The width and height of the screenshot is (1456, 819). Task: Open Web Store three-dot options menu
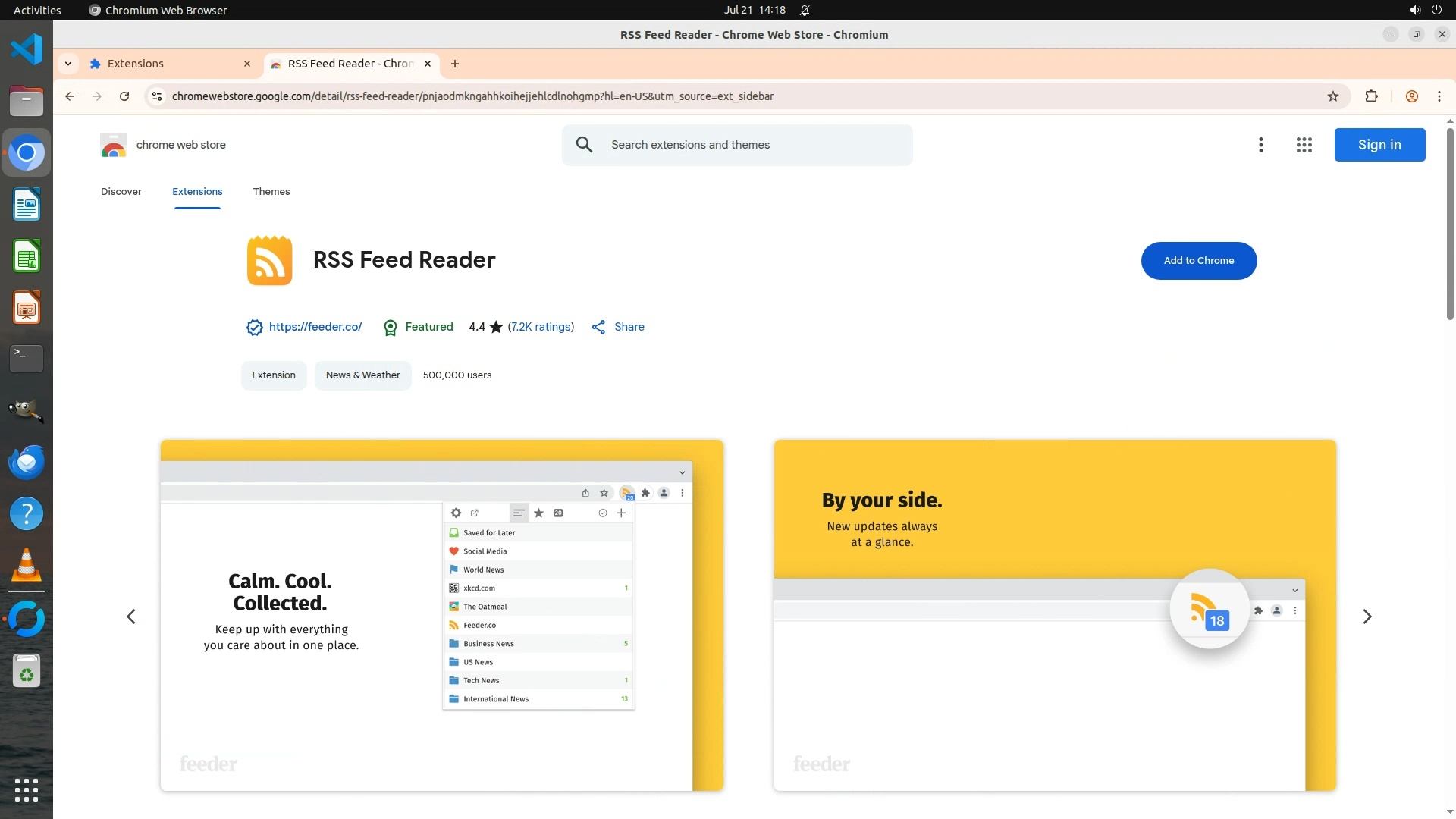tap(1260, 145)
